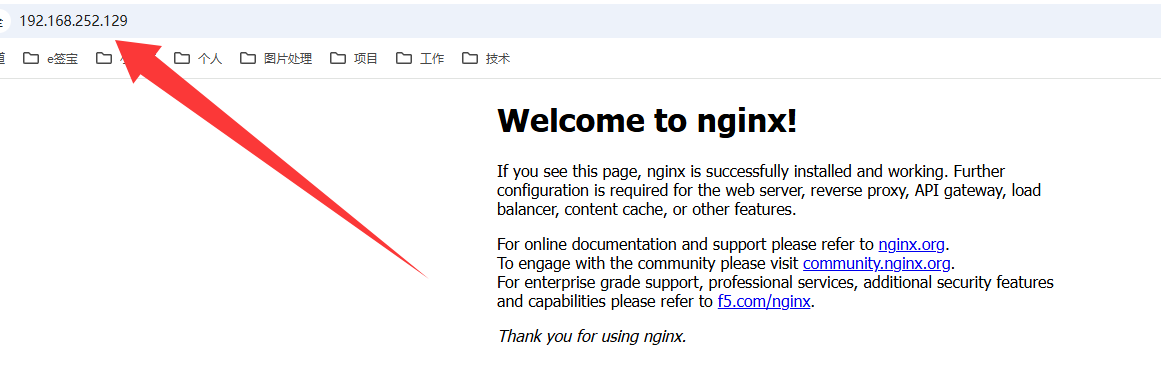
Task: Follow the nginx.org documentation link
Action: click(911, 244)
